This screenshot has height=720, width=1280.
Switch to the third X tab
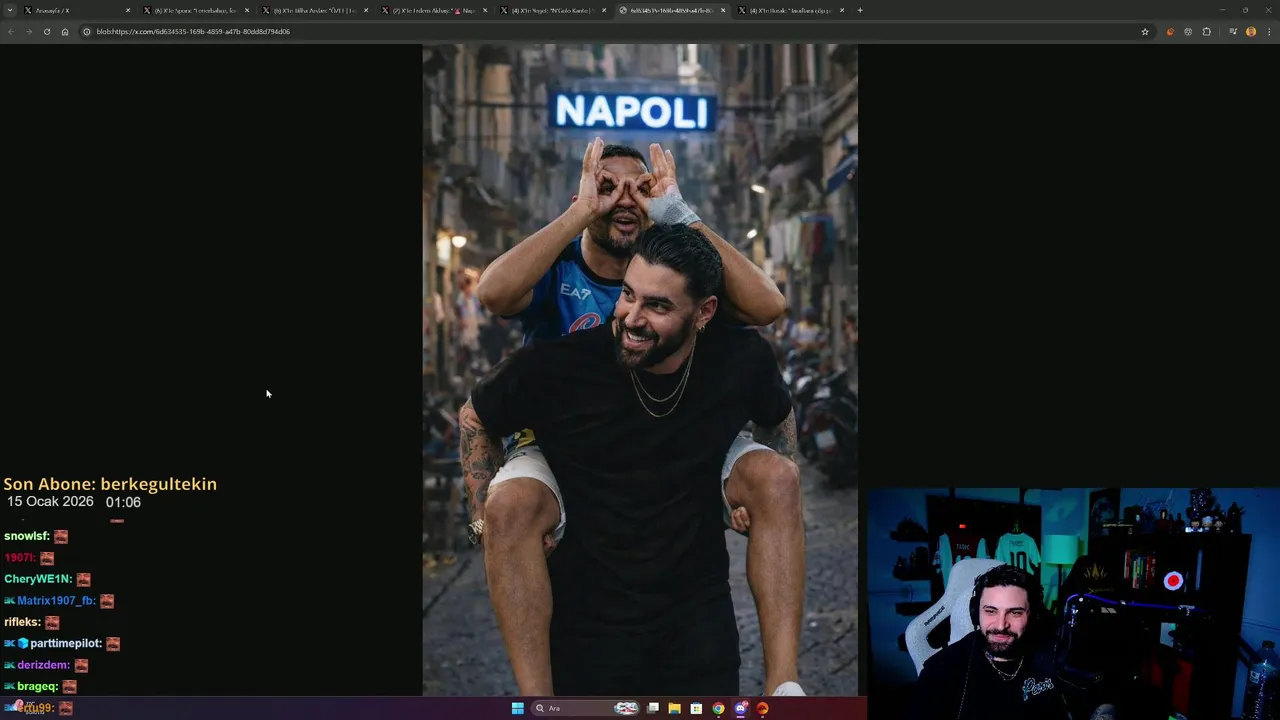[x=314, y=10]
